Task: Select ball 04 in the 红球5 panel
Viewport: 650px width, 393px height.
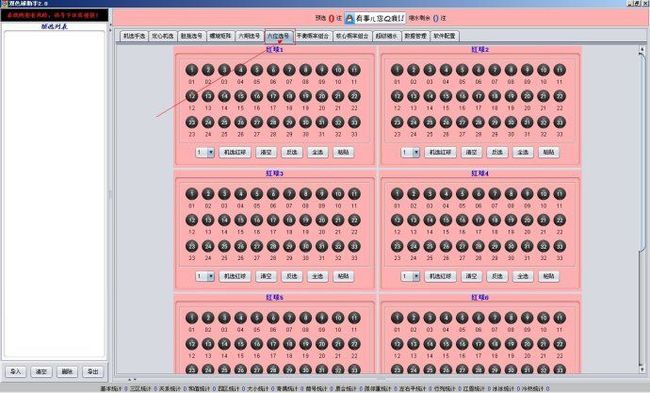Action: coord(240,318)
